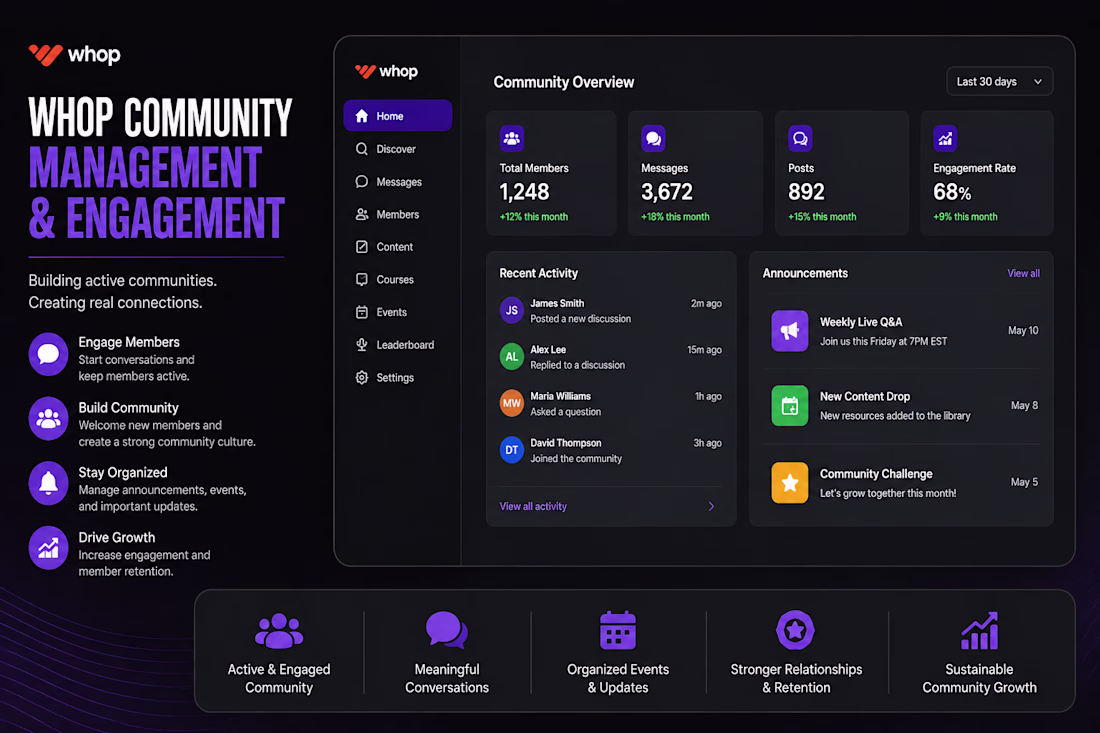1100x733 pixels.
Task: Go to Messages in the sidebar
Action: point(398,182)
